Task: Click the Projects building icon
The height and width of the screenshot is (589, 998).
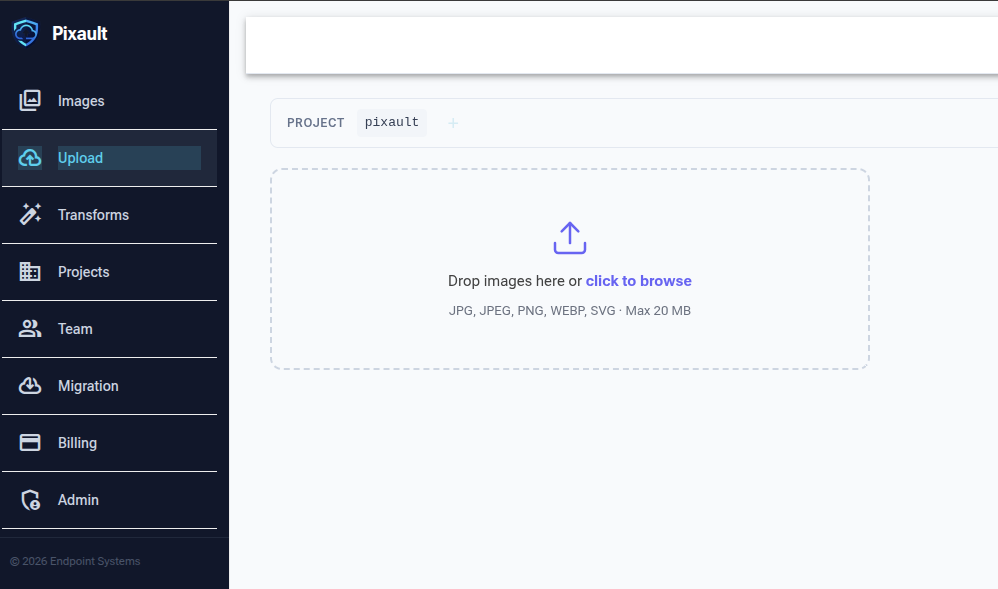Action: [x=30, y=271]
